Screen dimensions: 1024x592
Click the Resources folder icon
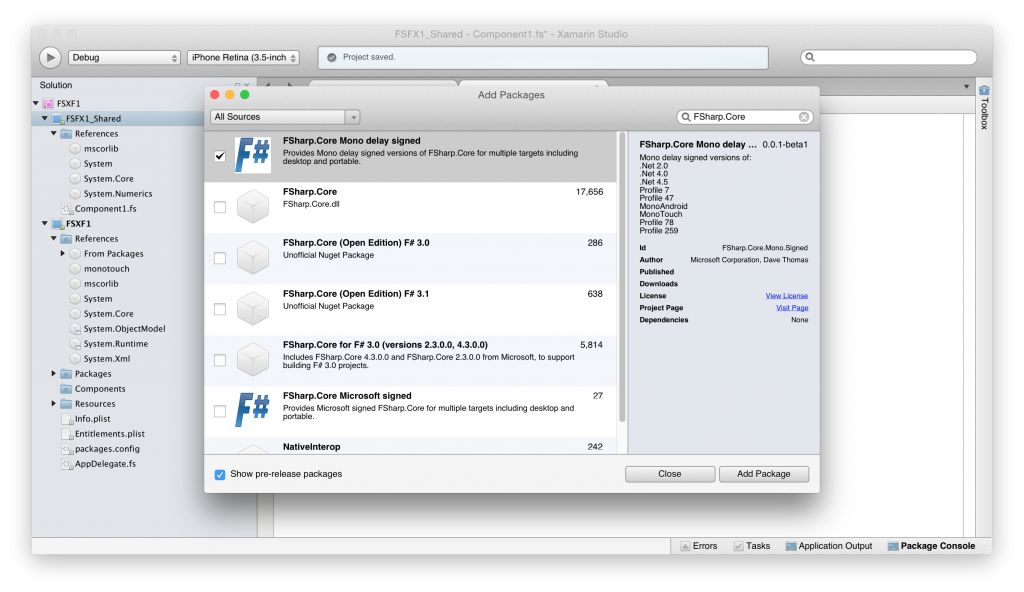[66, 404]
